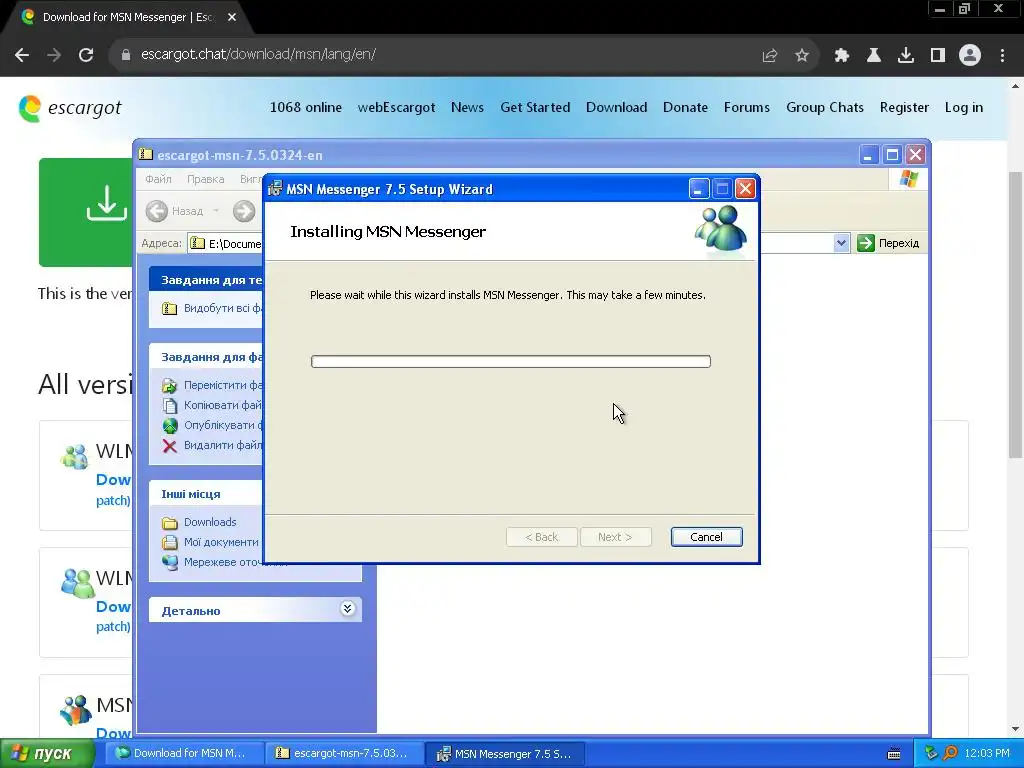This screenshot has height=768, width=1024.
Task: Open Group Chats nav item
Action: (x=825, y=108)
